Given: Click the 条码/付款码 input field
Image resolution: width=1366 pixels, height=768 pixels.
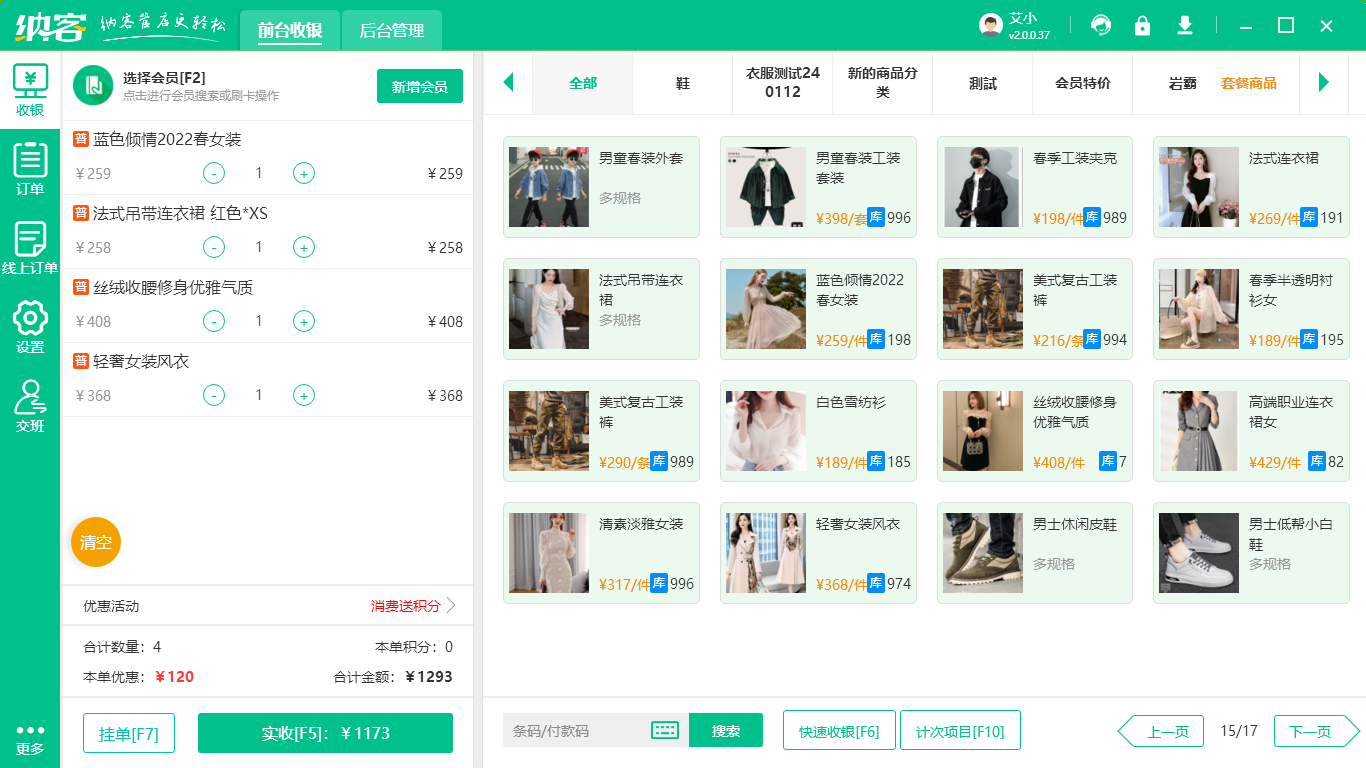Looking at the screenshot, I should pos(575,731).
